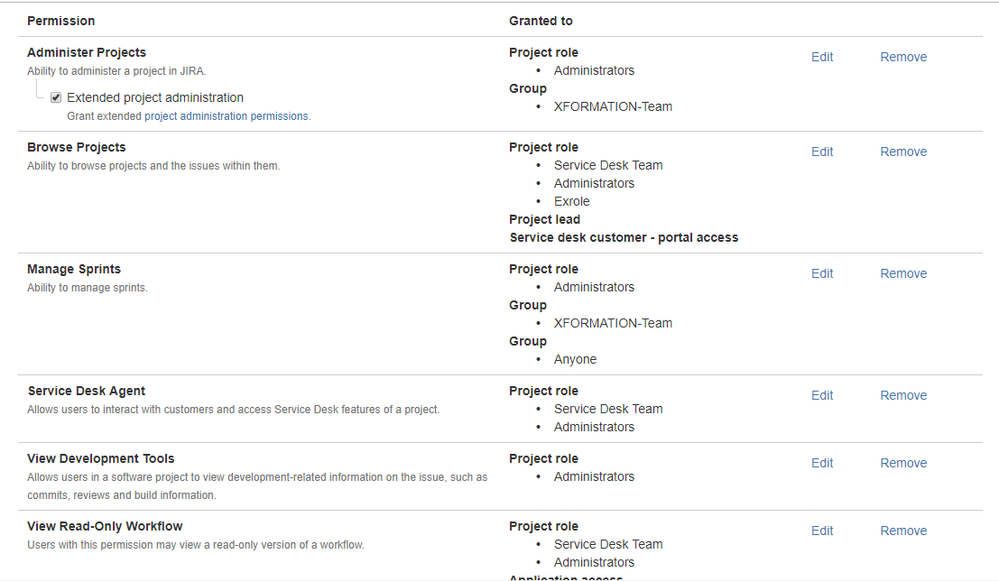Edit the Manage Sprints permission
Image resolution: width=999 pixels, height=581 pixels.
pos(821,273)
